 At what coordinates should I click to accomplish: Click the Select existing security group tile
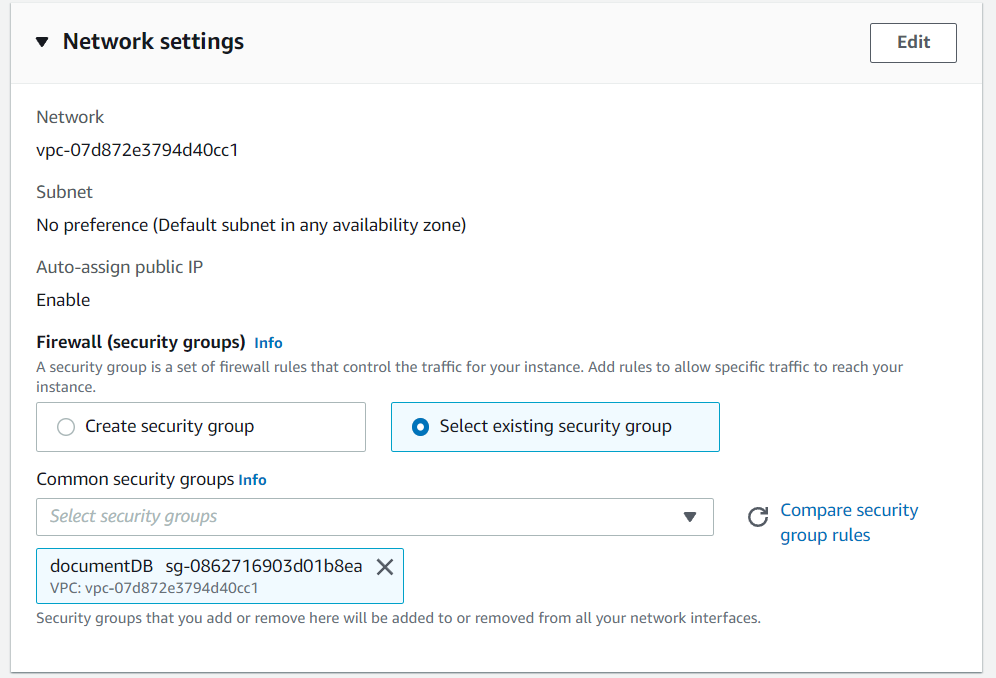[x=555, y=426]
